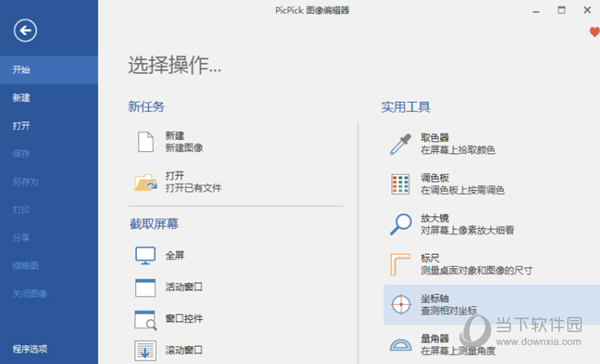Screen dimensions: 600x364
Task: Click the red heart icon
Action: coord(595,32)
